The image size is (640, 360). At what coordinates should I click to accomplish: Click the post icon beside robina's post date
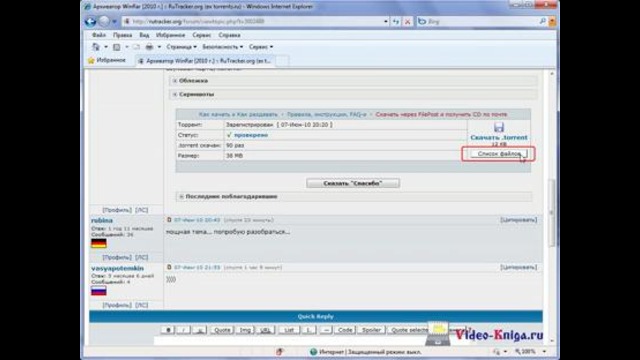coord(169,220)
